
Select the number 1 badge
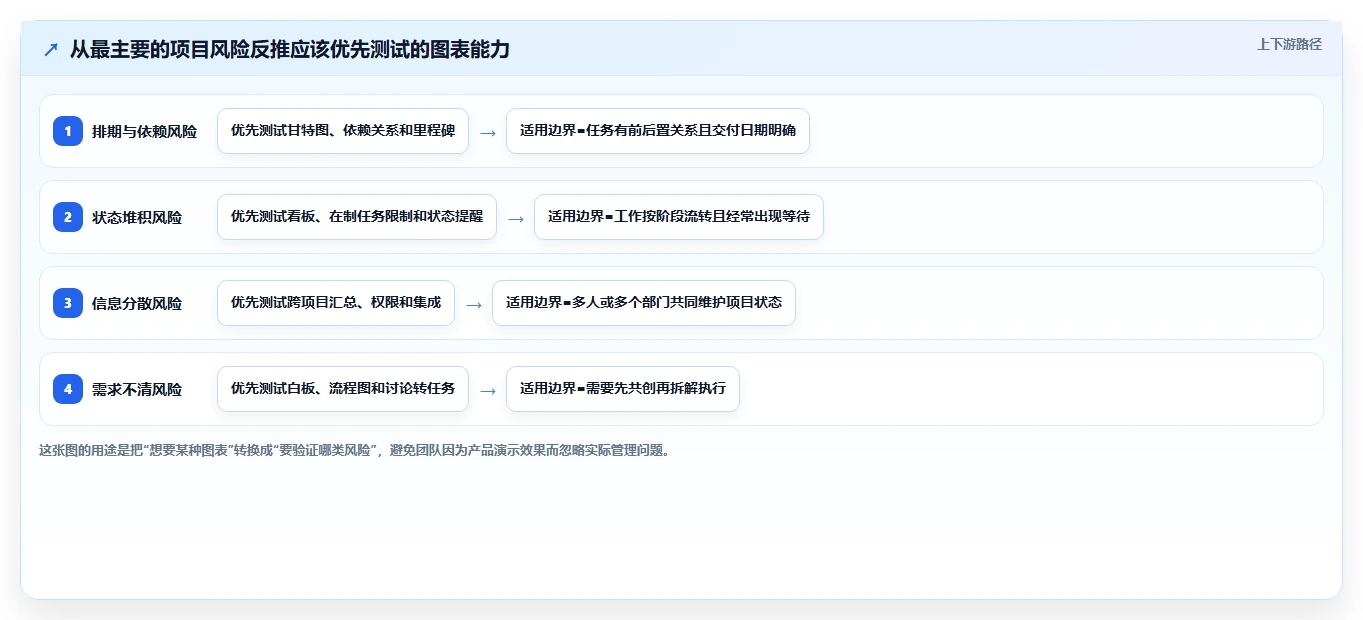pyautogui.click(x=68, y=131)
